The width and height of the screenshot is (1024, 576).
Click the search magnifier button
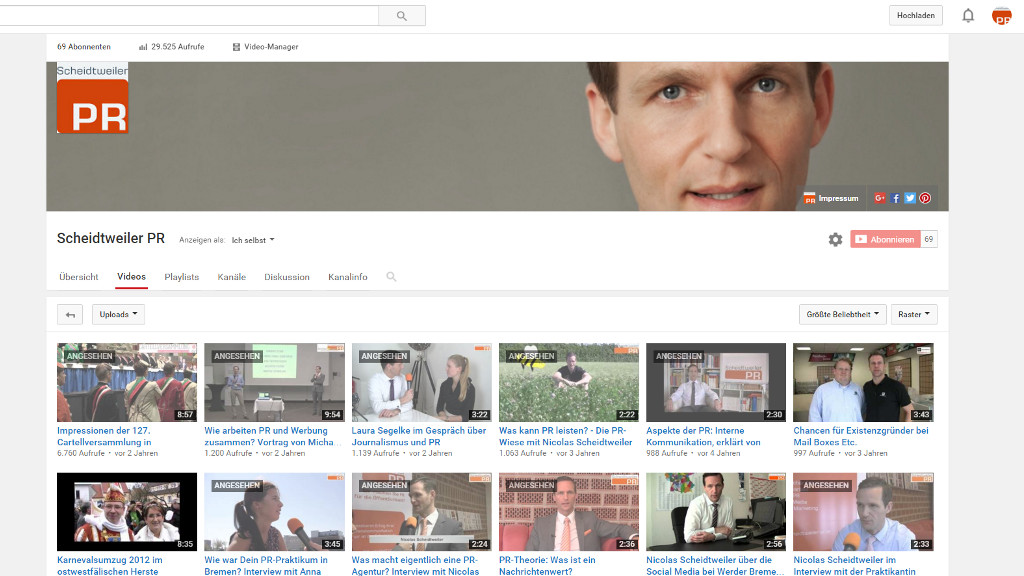(402, 16)
